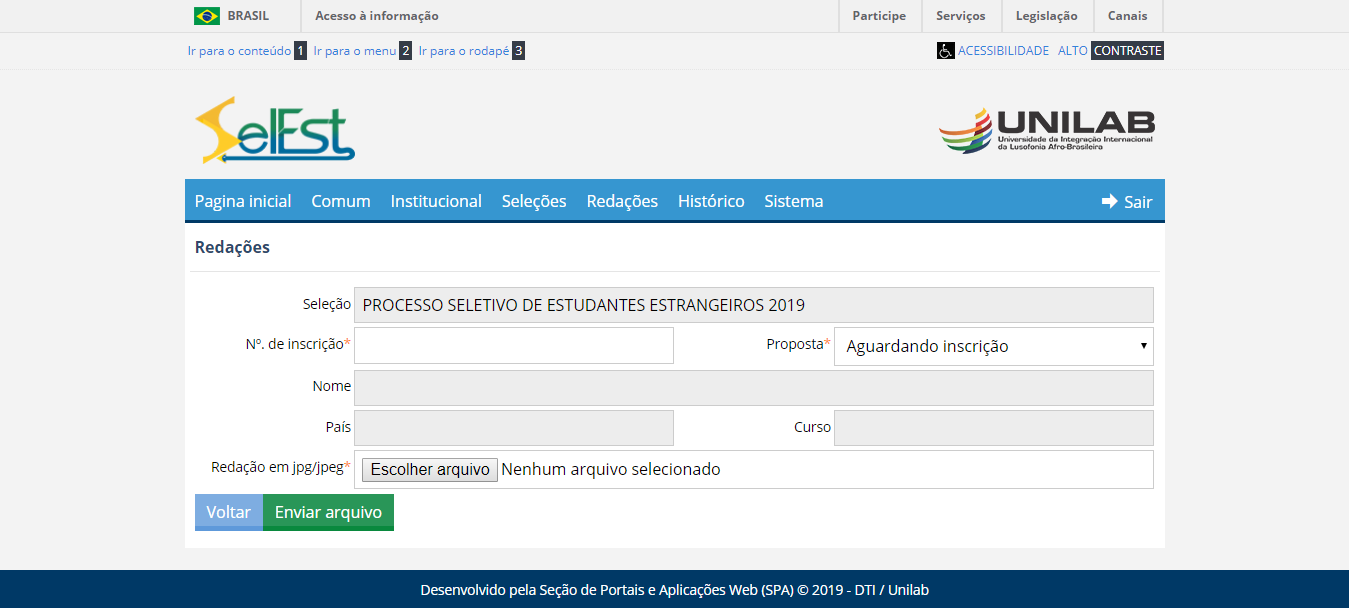The image size is (1349, 608).
Task: Click the Sair exit arrow icon
Action: point(1108,200)
